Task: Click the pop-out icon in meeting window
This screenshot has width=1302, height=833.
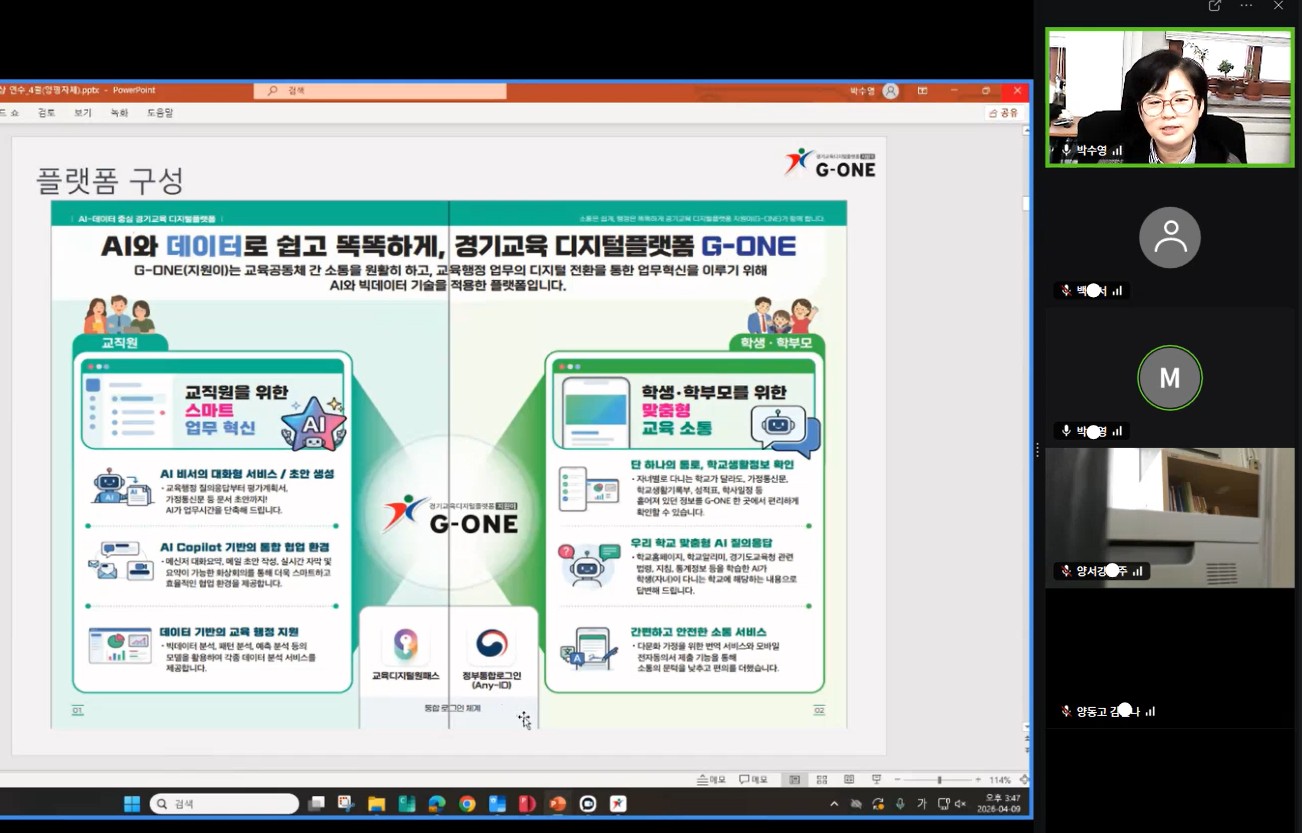Action: [x=1215, y=6]
